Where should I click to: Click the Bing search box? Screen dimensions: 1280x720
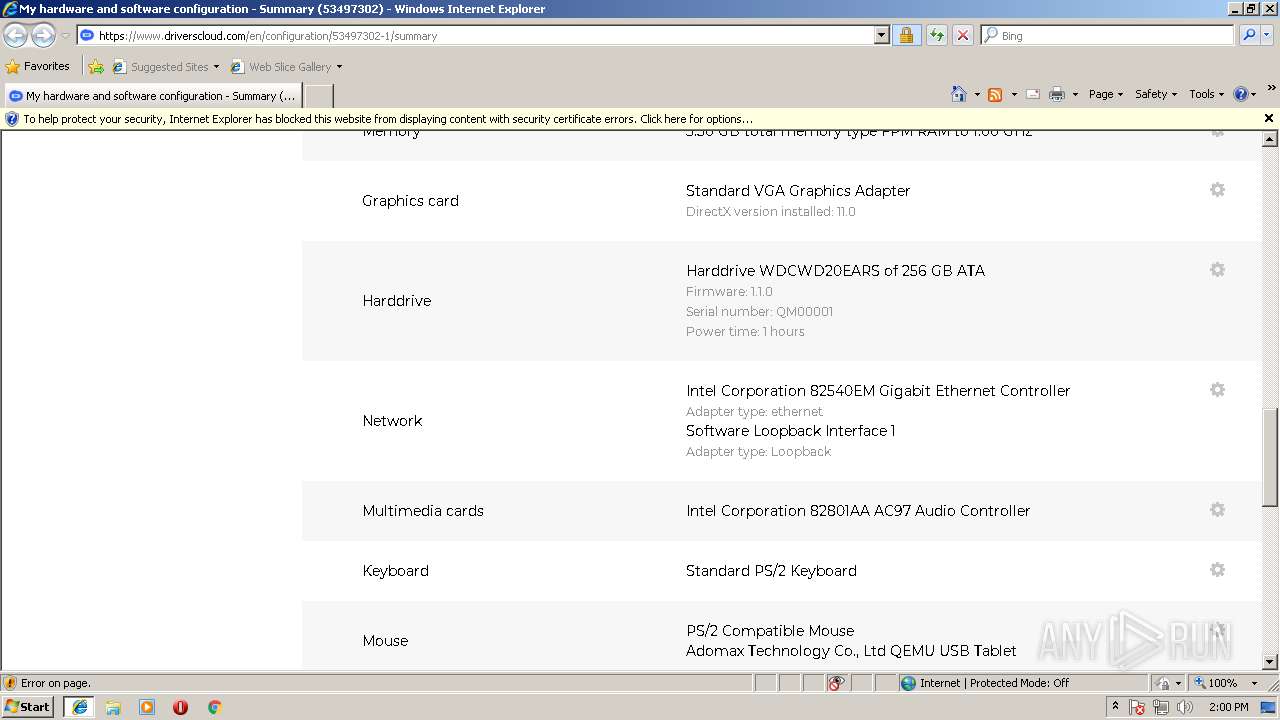(1108, 35)
